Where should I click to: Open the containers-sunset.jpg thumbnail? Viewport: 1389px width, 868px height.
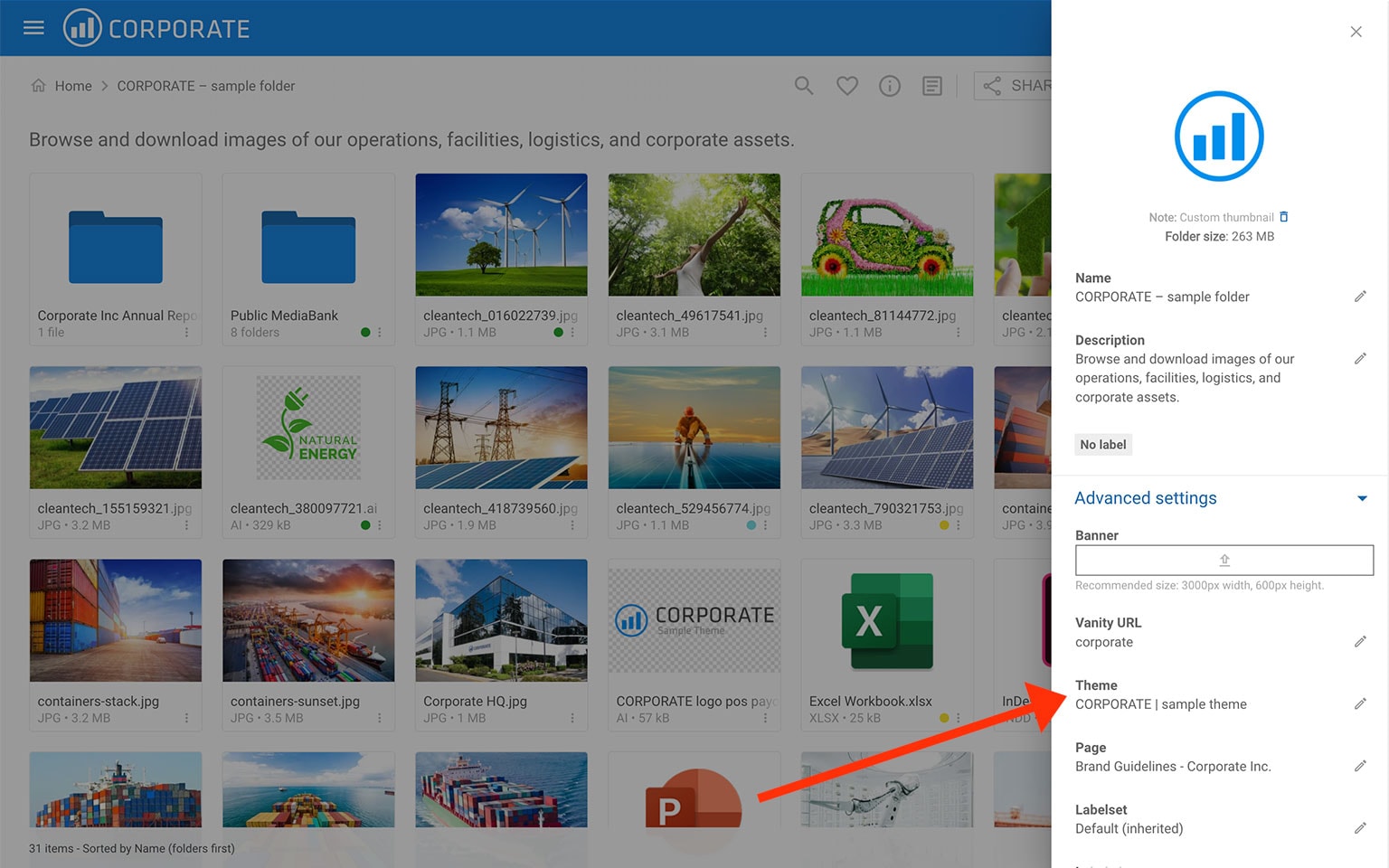(307, 619)
